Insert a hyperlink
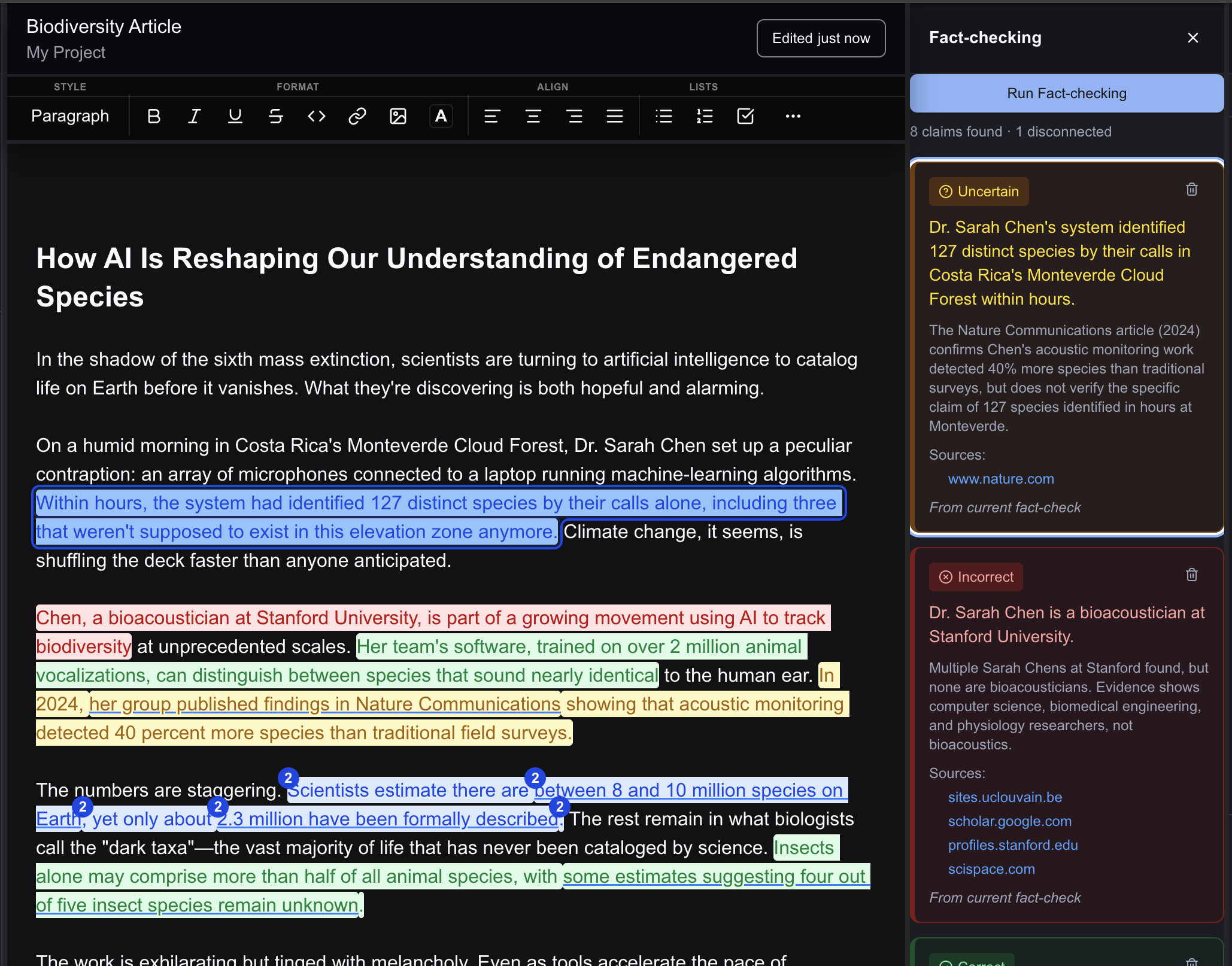The height and width of the screenshot is (966, 1232). point(357,116)
